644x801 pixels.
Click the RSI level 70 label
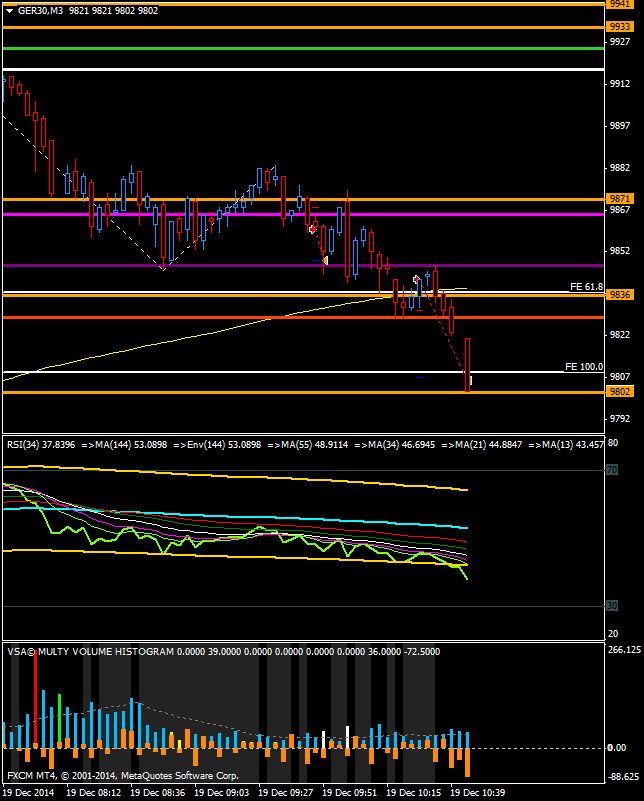click(611, 469)
